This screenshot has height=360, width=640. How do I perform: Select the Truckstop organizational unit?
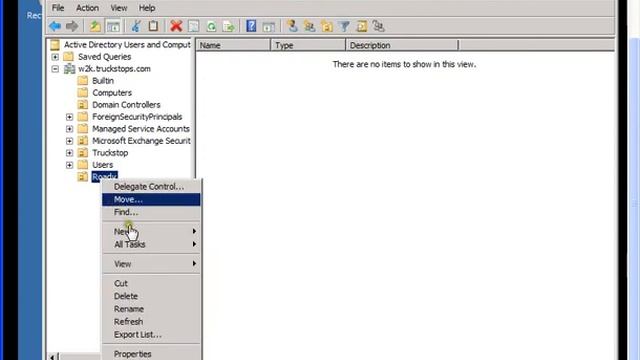[110, 153]
